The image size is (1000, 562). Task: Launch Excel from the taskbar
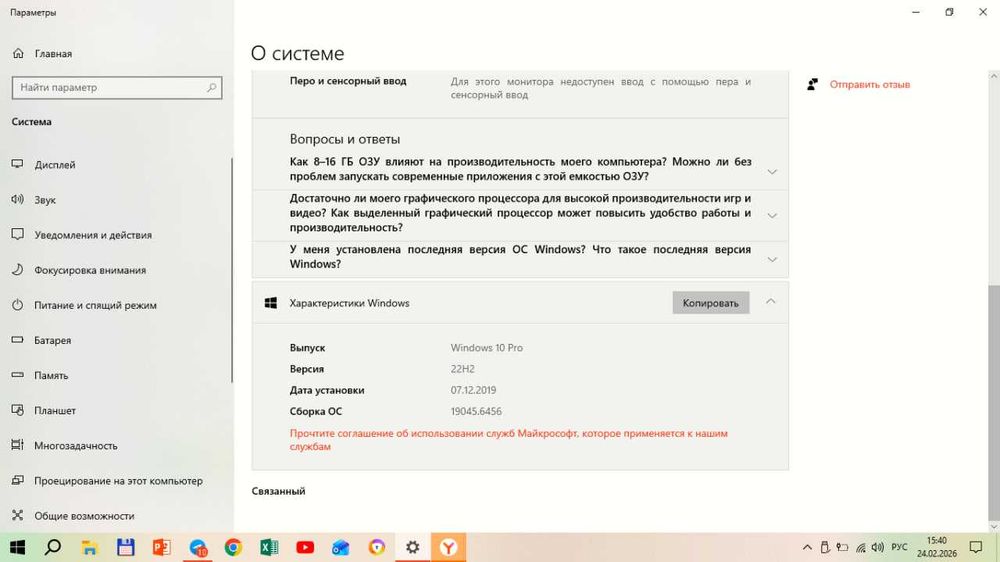click(x=269, y=547)
